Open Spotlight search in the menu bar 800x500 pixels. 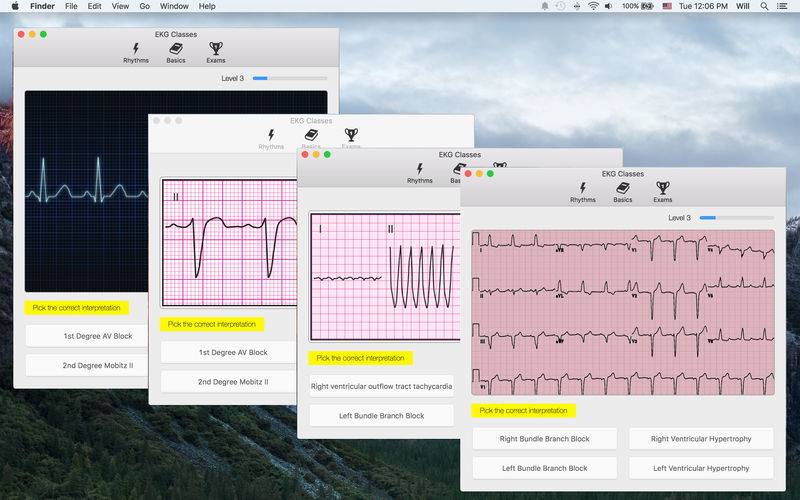(764, 6)
